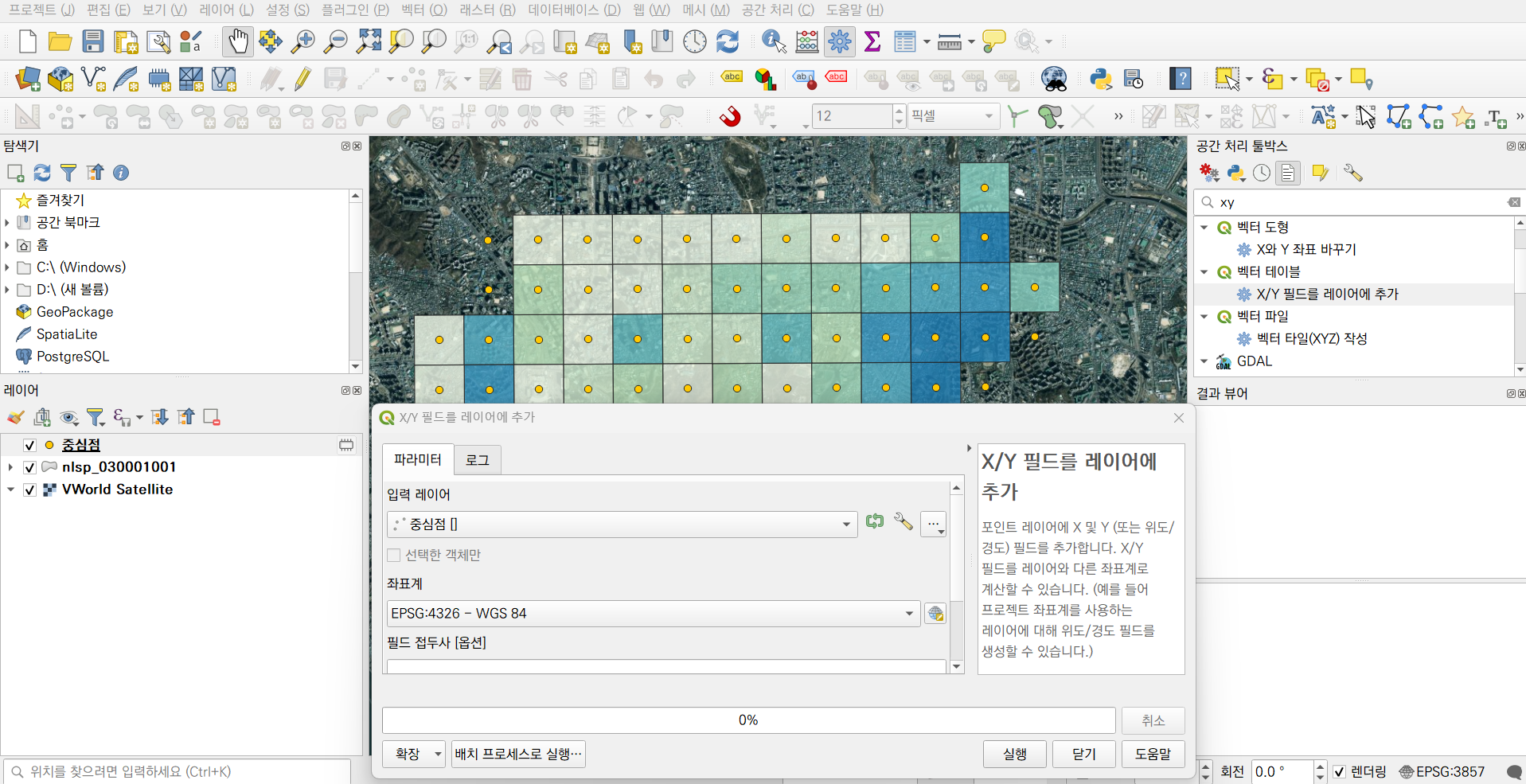This screenshot has height=784, width=1526.
Task: Expand the C:\ (Windows) drive
Action: pyautogui.click(x=7, y=267)
